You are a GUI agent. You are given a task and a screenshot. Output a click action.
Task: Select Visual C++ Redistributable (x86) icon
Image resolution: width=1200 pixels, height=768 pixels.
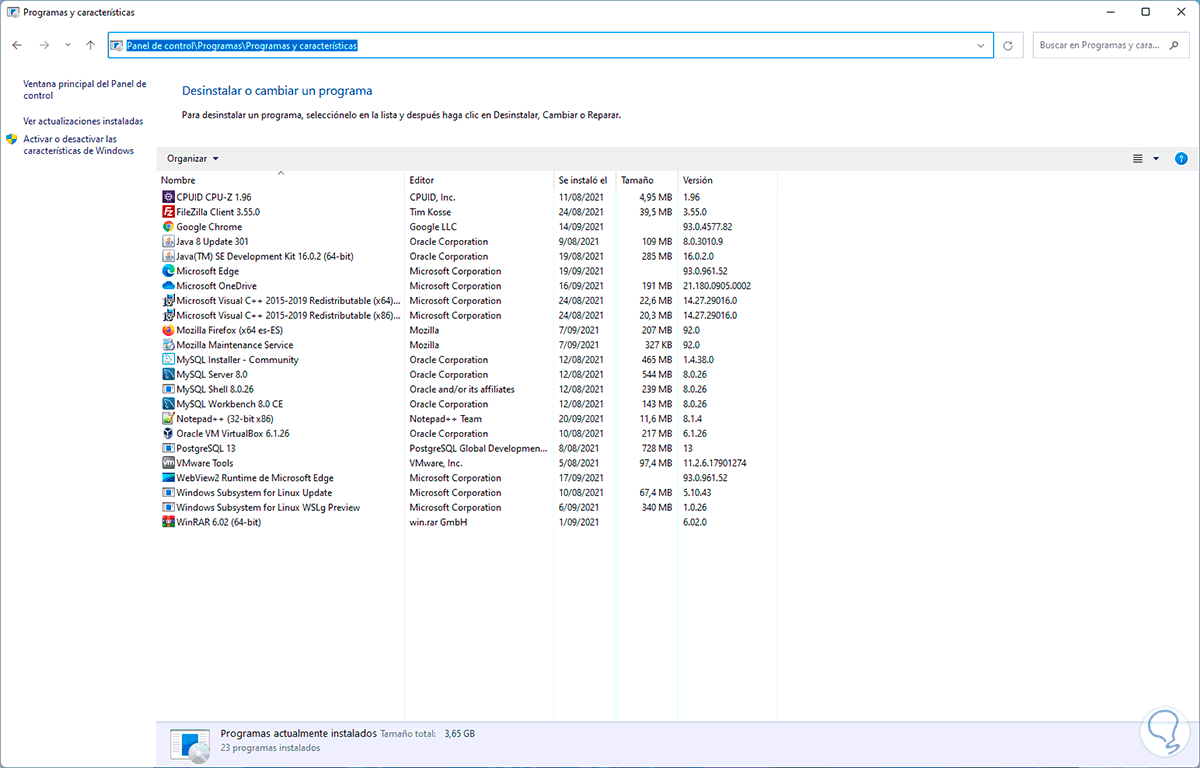click(168, 315)
